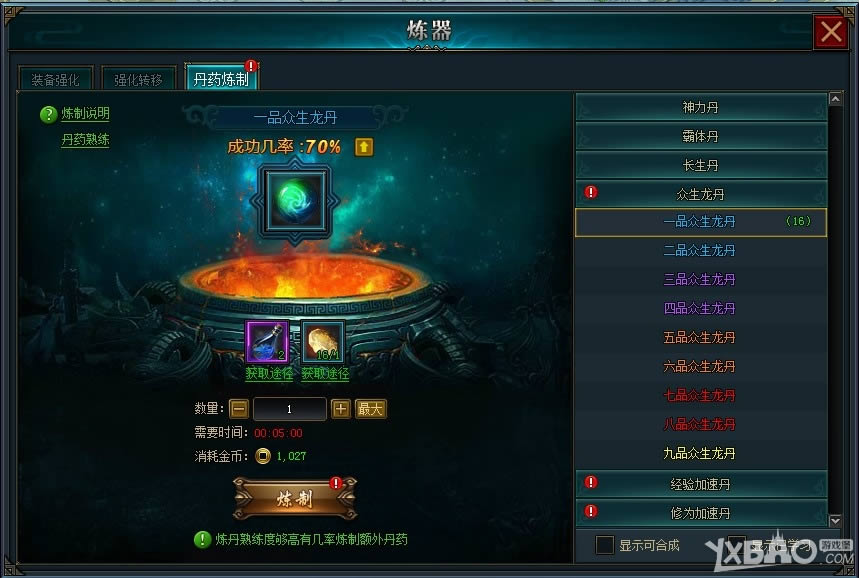Image resolution: width=859 pixels, height=578 pixels.
Task: Toggle the 显示已学习 checkbox
Action: 736,545
